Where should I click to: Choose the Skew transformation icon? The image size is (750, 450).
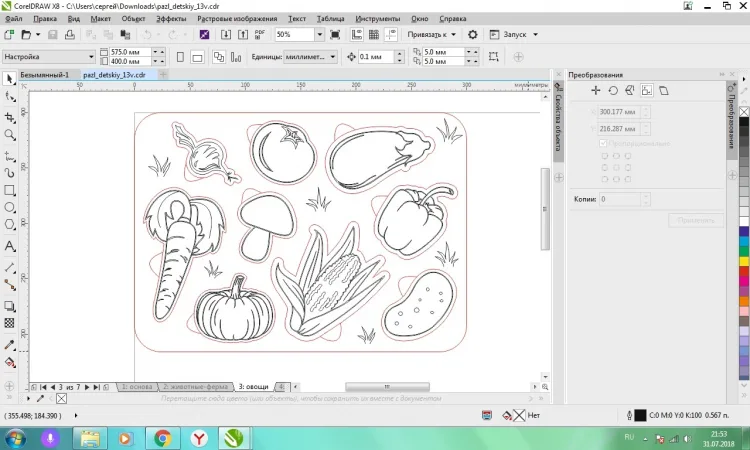coord(664,90)
